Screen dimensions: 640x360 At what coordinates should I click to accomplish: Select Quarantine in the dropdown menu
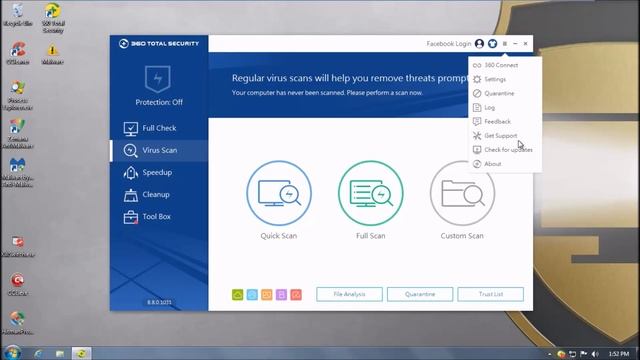(505, 93)
